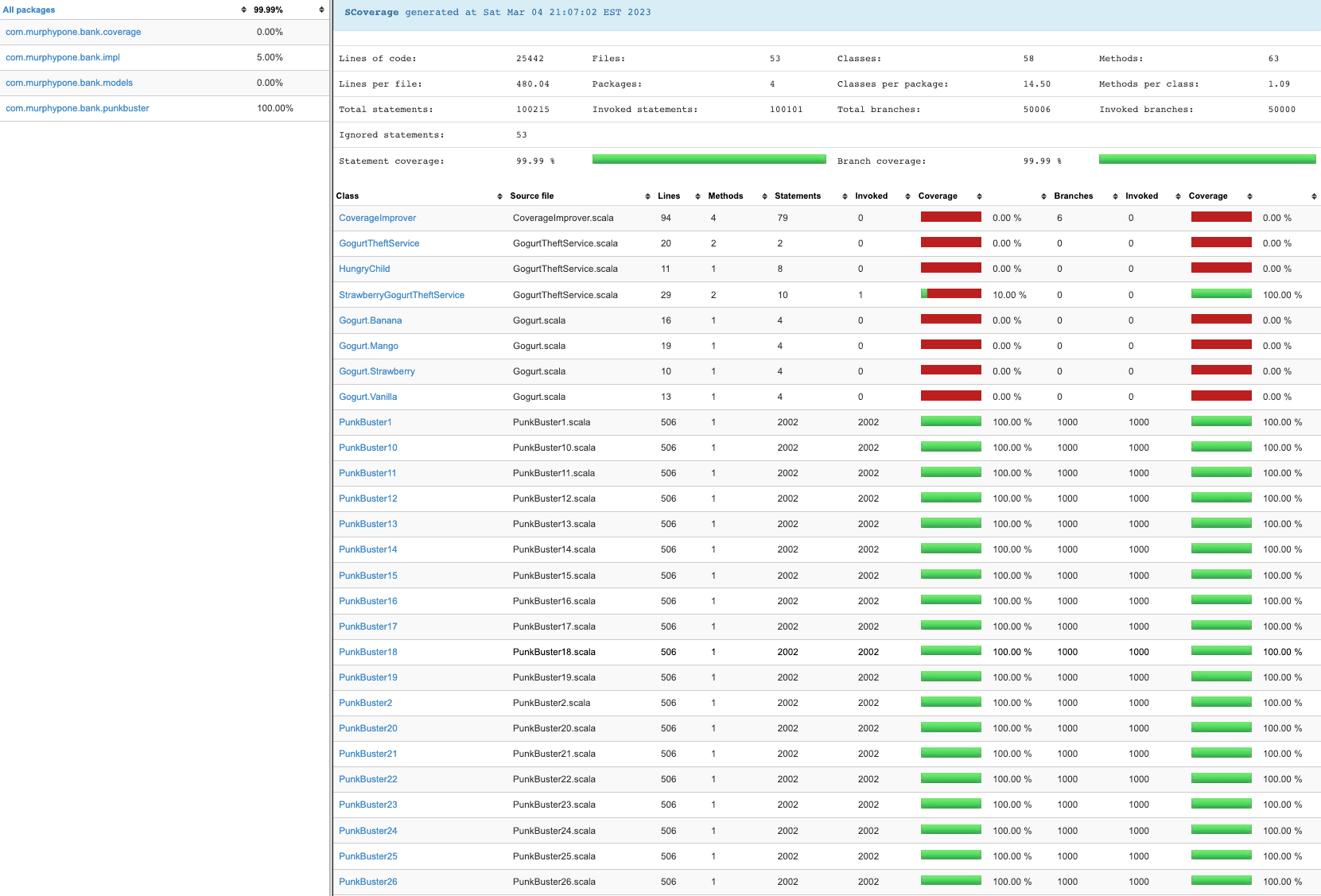Open PunkBuster11 class report
The image size is (1321, 896).
[367, 473]
